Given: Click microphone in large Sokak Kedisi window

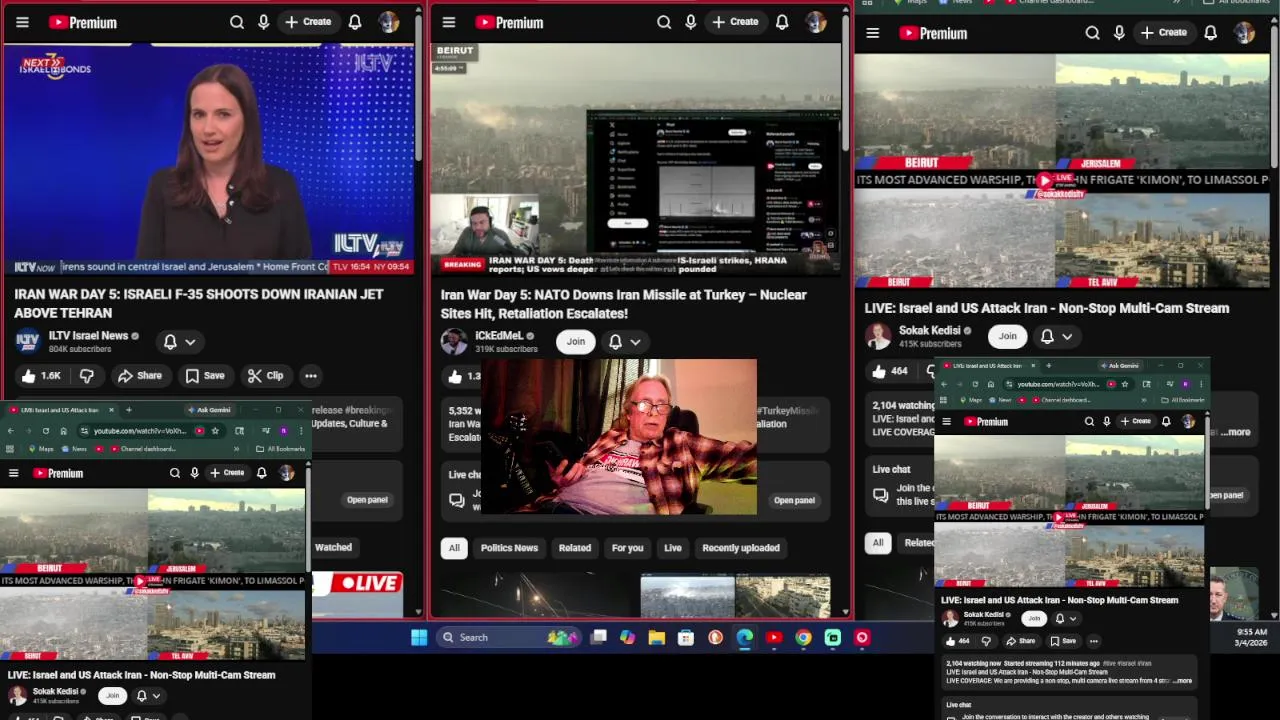Looking at the screenshot, I should 1119,33.
